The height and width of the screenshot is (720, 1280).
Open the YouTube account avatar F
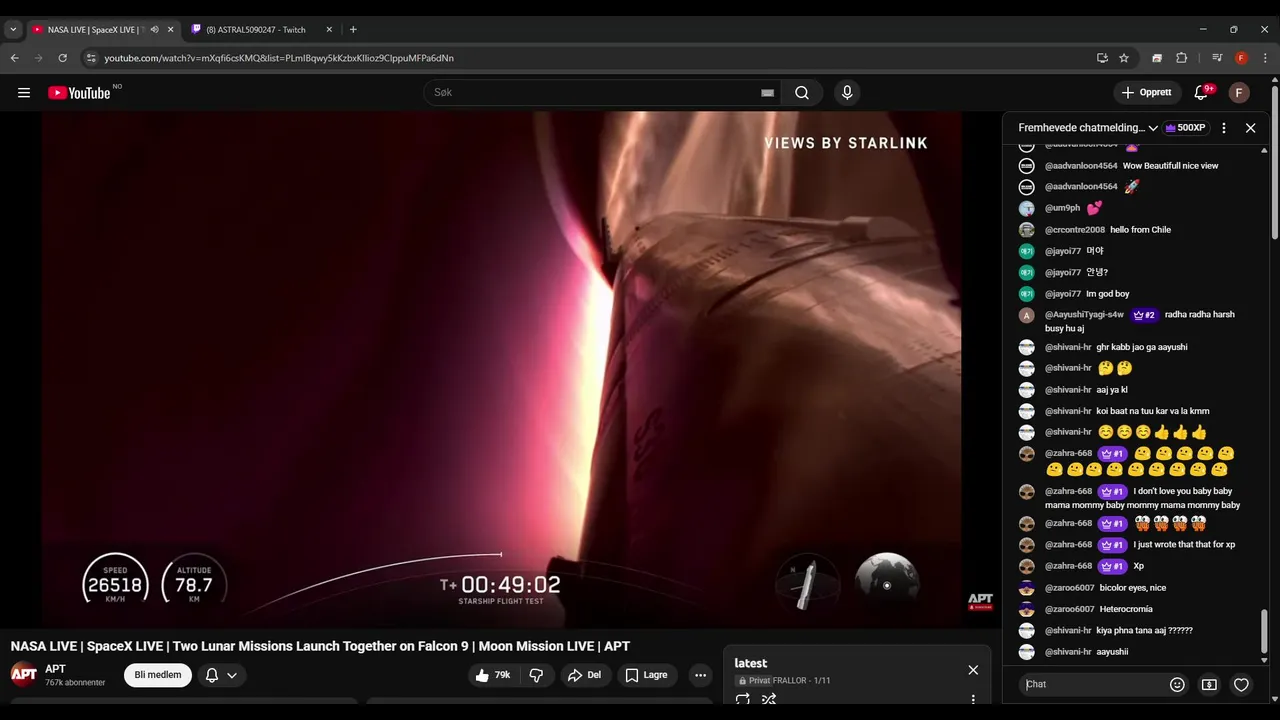pos(1239,93)
